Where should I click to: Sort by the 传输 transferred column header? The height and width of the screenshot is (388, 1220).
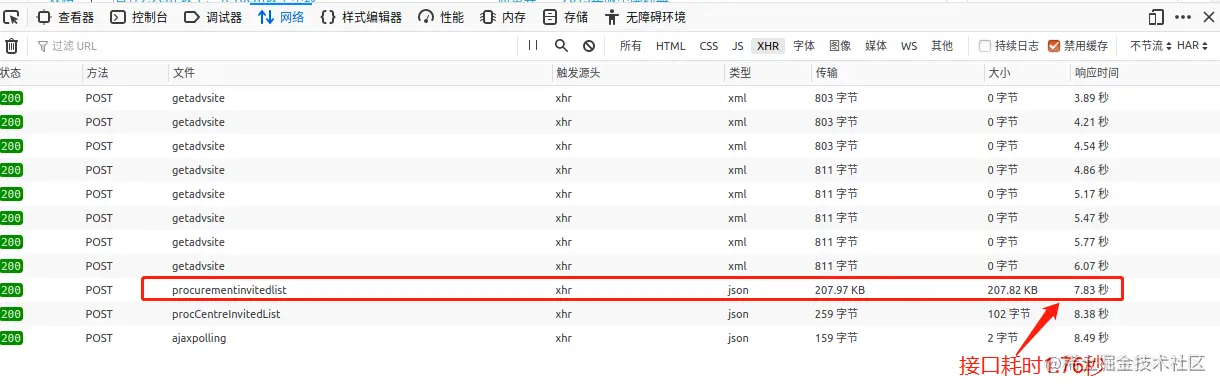pyautogui.click(x=897, y=73)
